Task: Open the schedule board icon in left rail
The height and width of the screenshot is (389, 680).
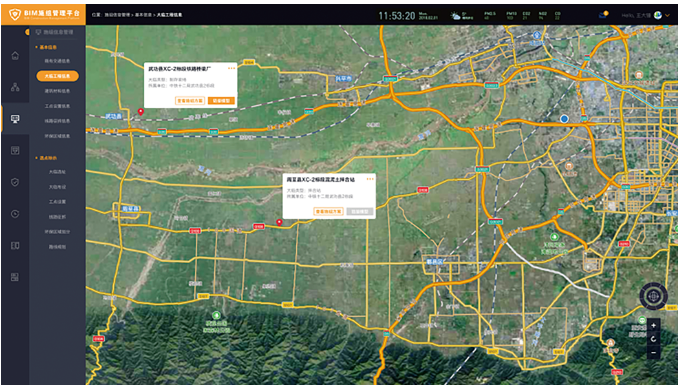Action: click(x=15, y=150)
